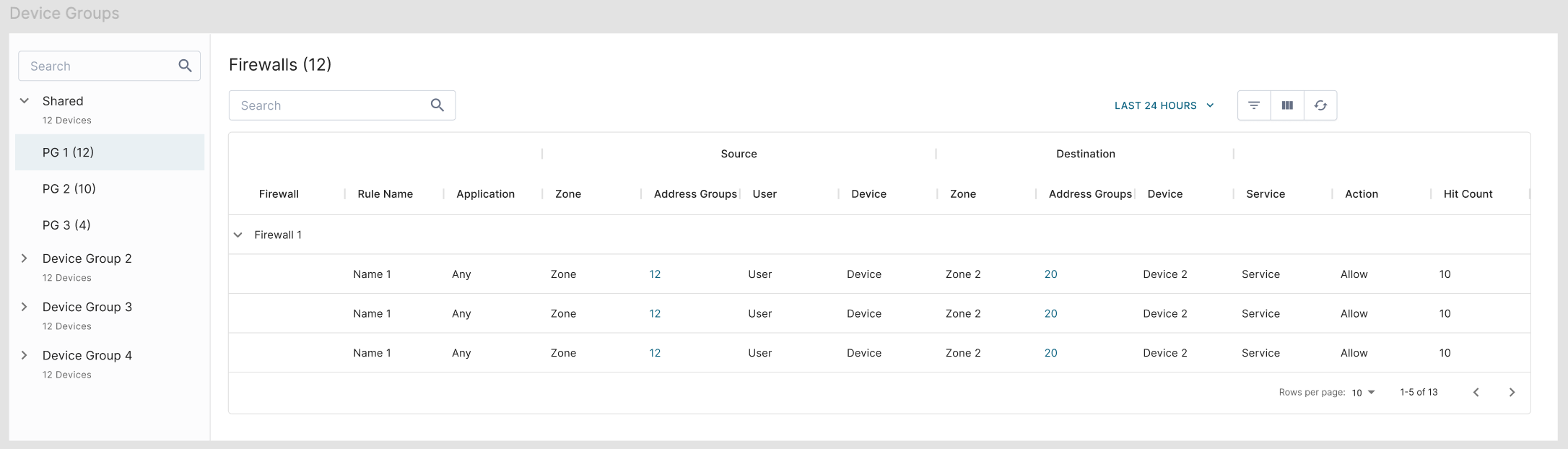This screenshot has width=1568, height=449.
Task: Select the Shared group label
Action: coord(63,101)
